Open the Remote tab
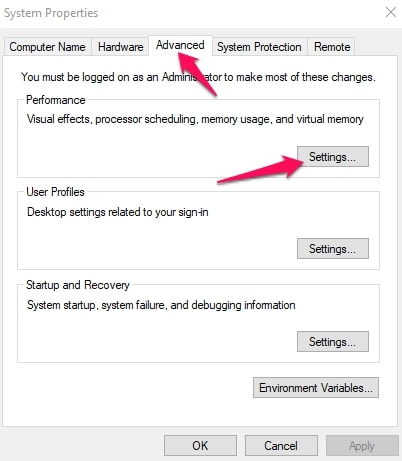The height and width of the screenshot is (461, 402). (x=332, y=47)
